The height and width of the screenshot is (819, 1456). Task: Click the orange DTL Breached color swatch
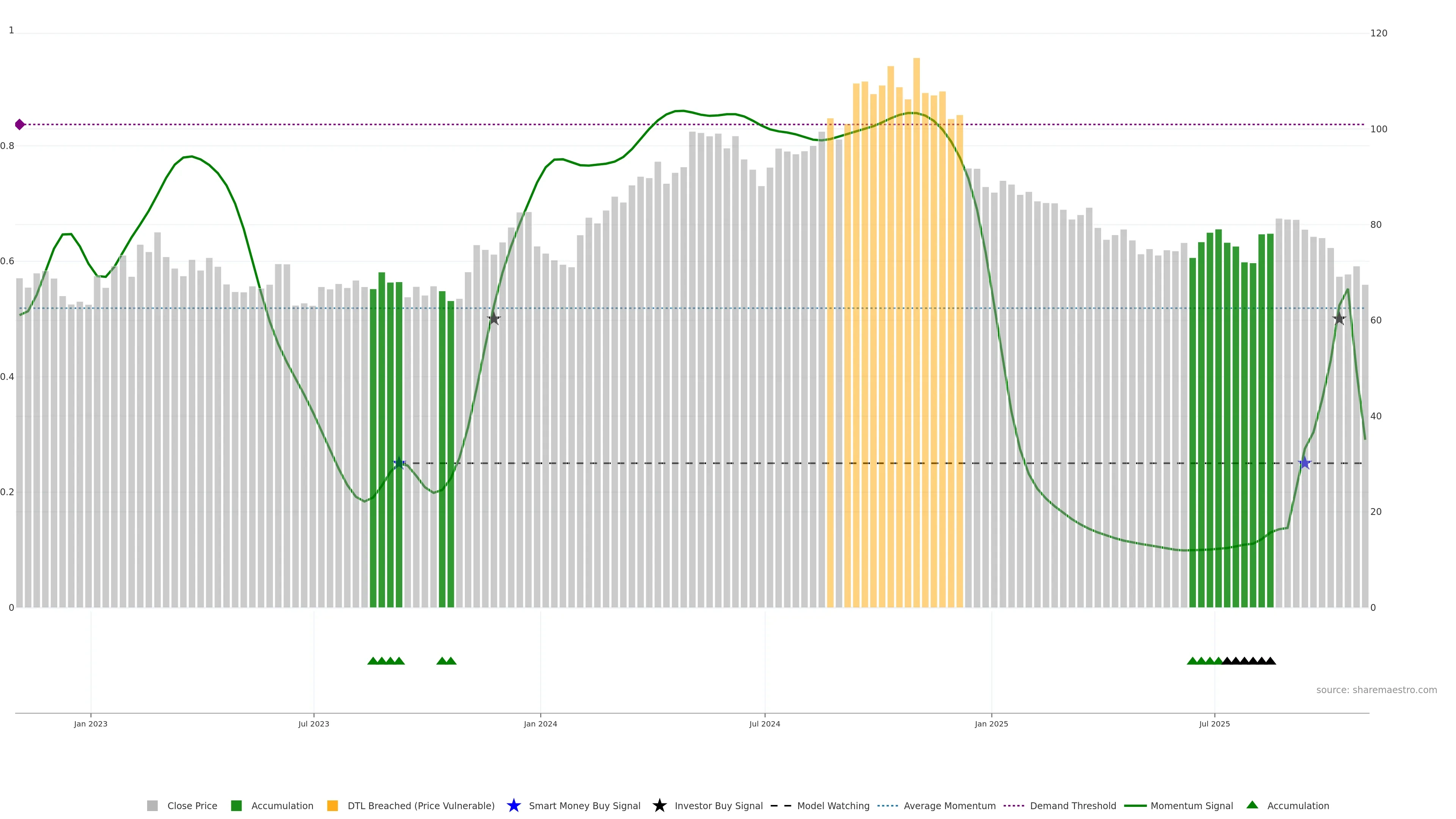[333, 806]
